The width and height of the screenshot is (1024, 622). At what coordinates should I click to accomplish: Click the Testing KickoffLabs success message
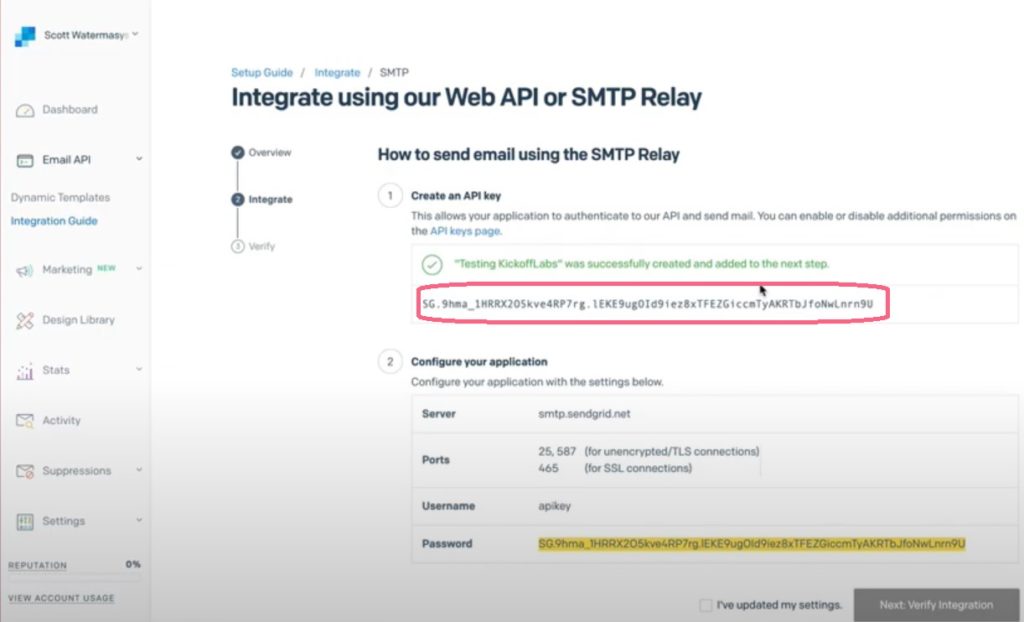[641, 264]
